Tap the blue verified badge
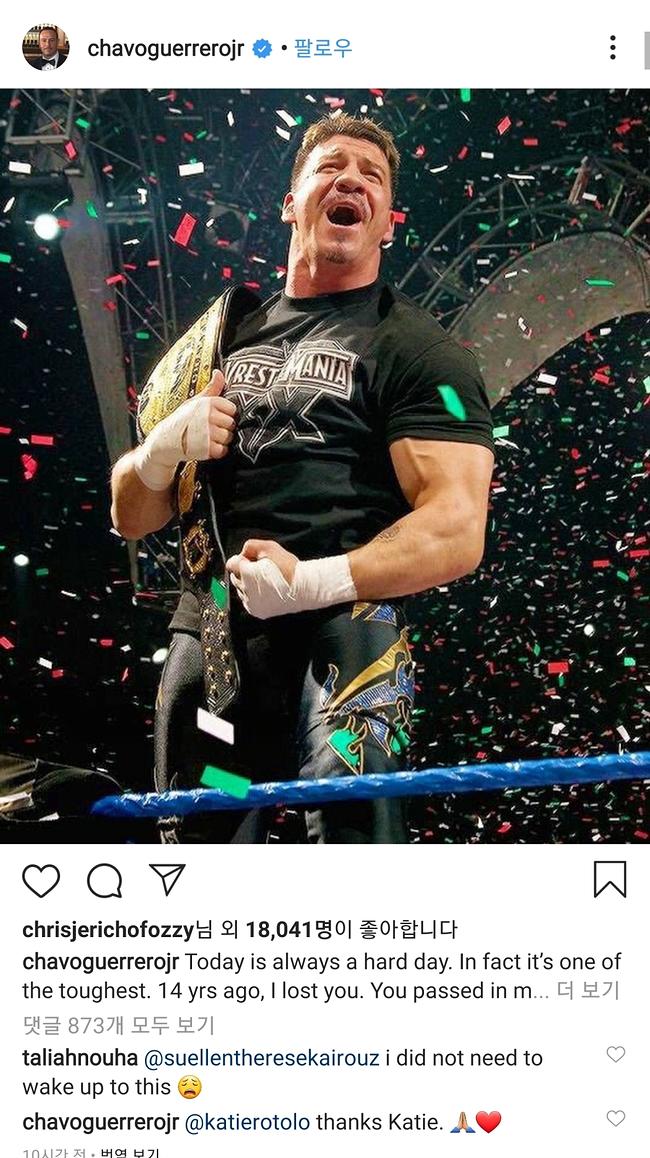 (261, 49)
